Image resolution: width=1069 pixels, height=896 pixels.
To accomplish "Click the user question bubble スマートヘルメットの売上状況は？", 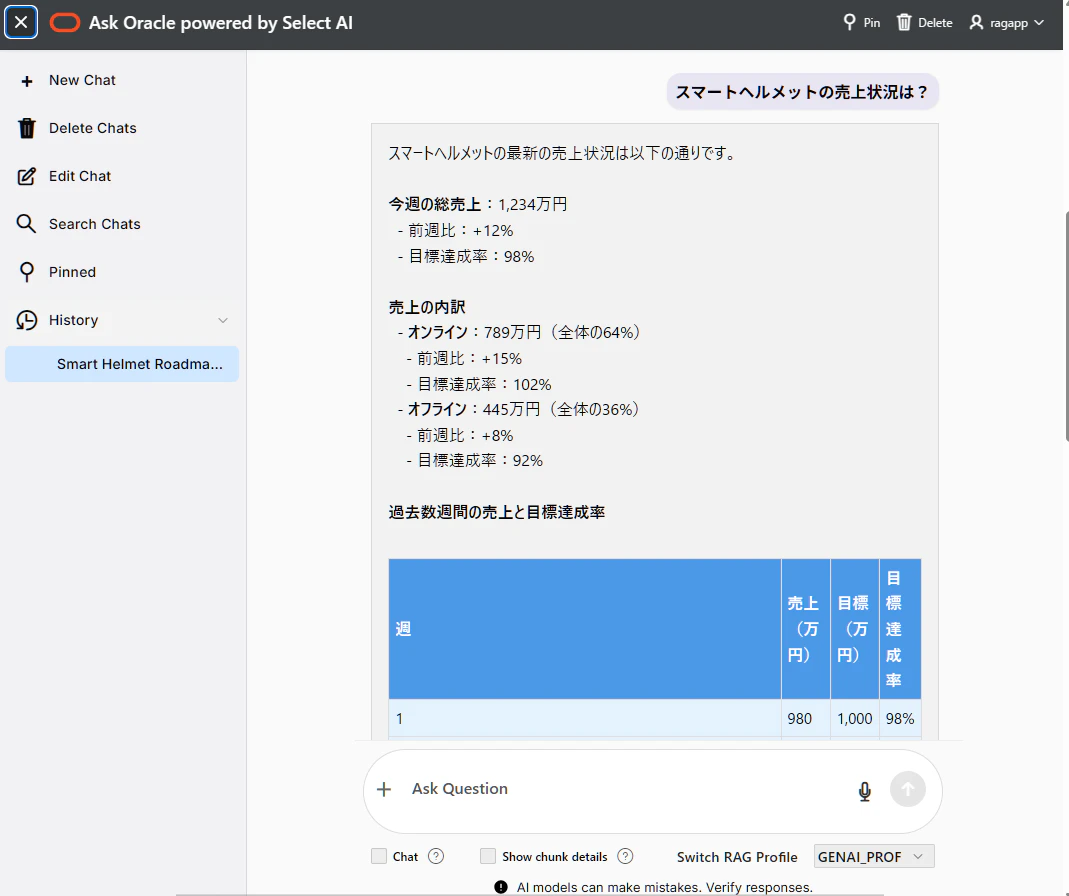I will [802, 92].
